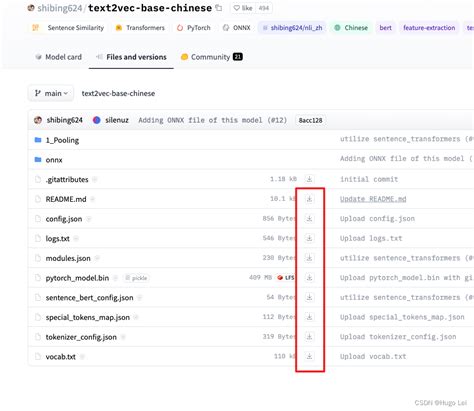This screenshot has height=411, width=474.
Task: Open the 1_Pooling folder
Action: click(62, 140)
